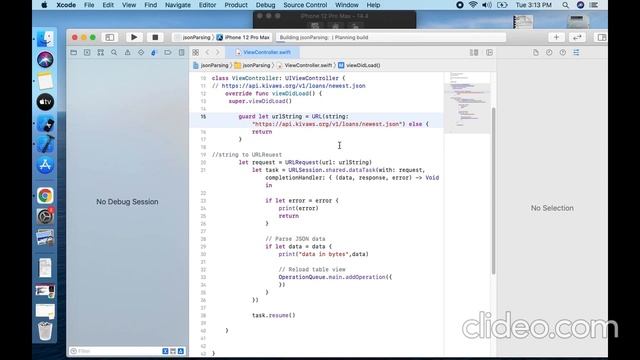Image resolution: width=640 pixels, height=360 pixels.
Task: Click the task.resume() code line
Action: point(273,315)
